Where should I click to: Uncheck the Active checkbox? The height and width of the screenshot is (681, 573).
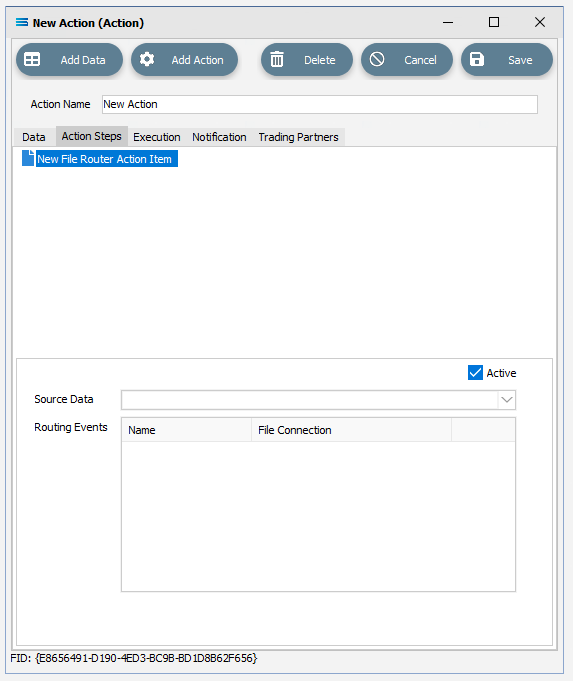coord(475,373)
